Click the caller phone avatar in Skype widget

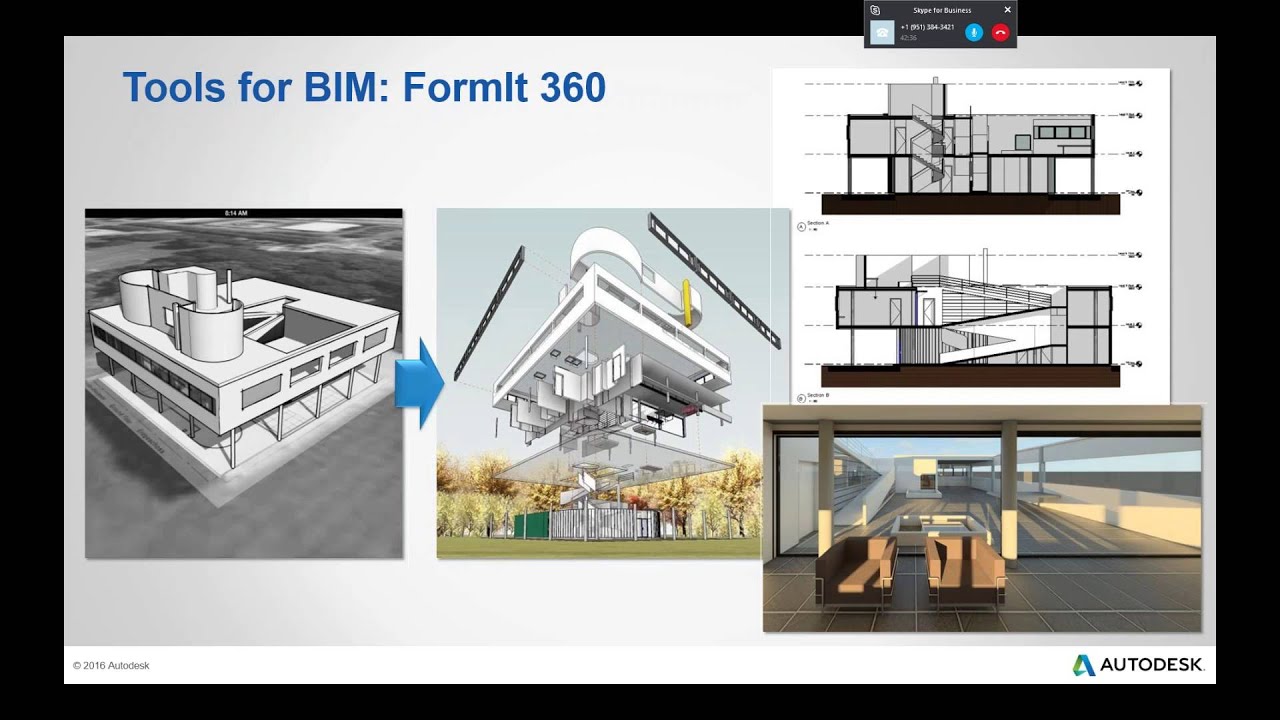pos(882,32)
